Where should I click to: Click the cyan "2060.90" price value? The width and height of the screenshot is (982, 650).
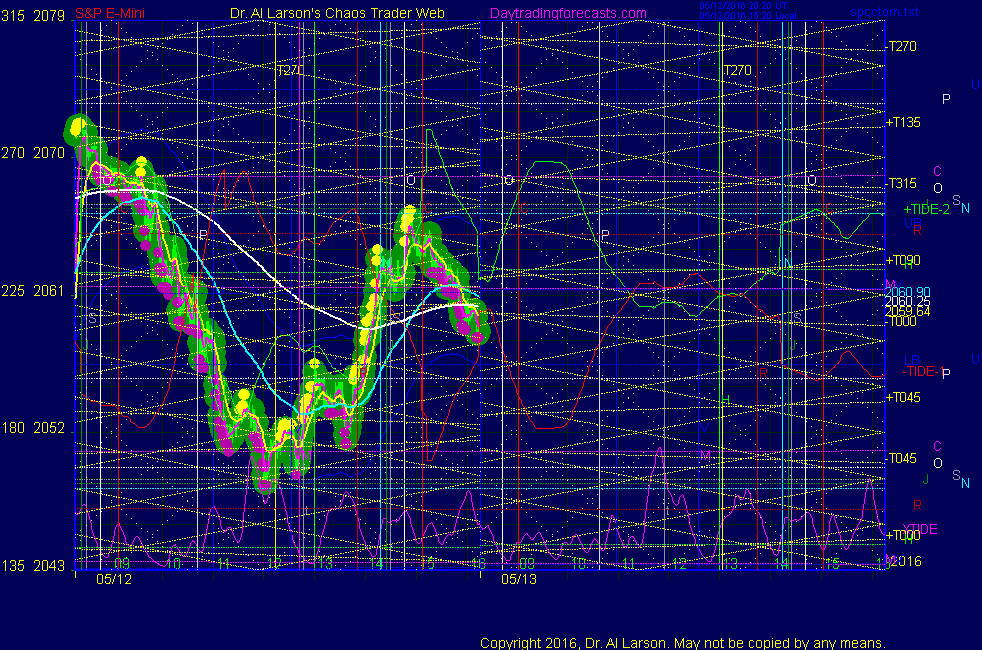tap(907, 292)
